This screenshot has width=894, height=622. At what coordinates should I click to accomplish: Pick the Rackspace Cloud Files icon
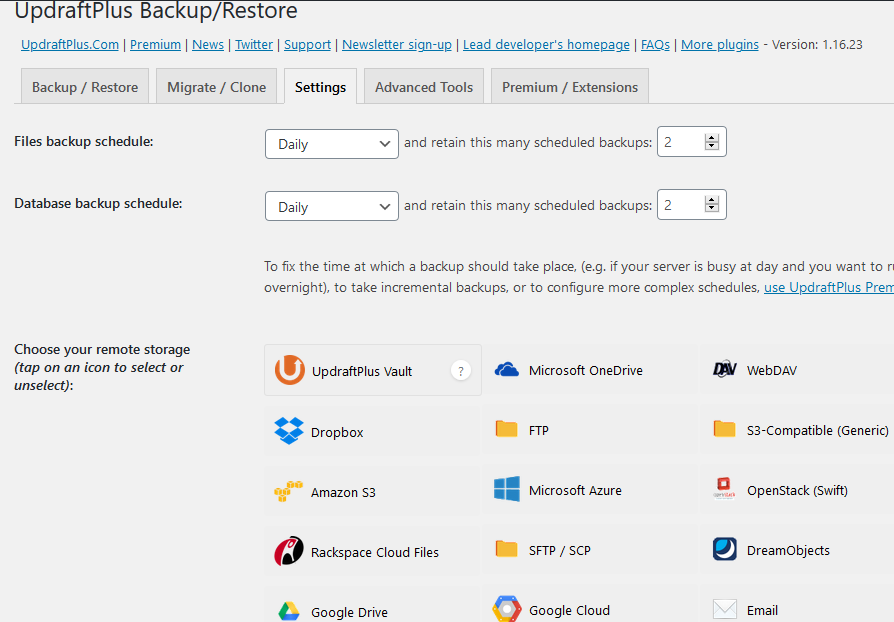click(x=289, y=551)
